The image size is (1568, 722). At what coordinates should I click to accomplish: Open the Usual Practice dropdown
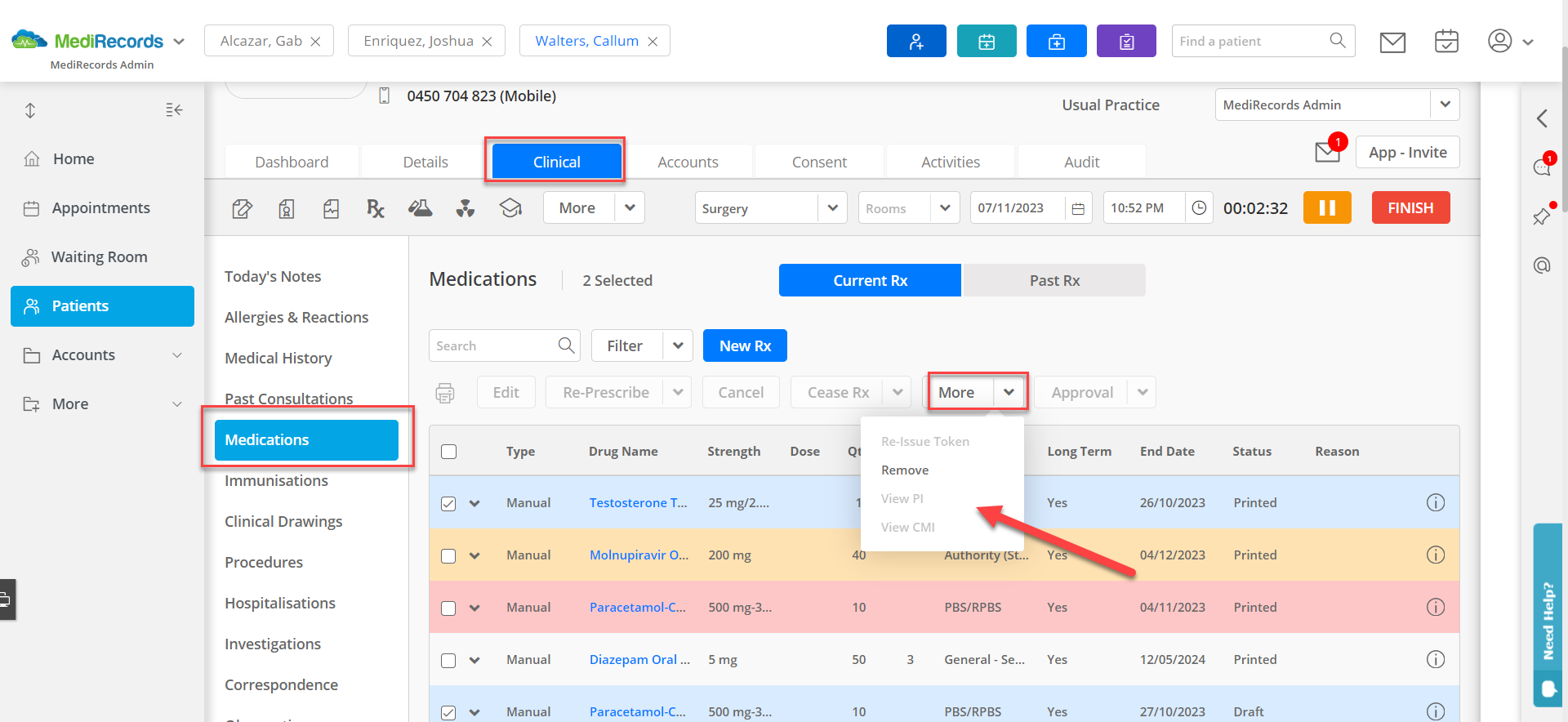1445,105
